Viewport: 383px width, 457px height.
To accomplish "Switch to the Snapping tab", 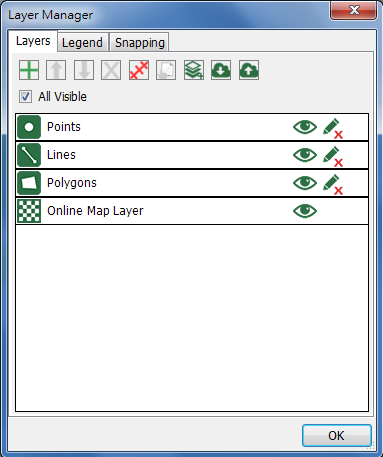I will 140,43.
